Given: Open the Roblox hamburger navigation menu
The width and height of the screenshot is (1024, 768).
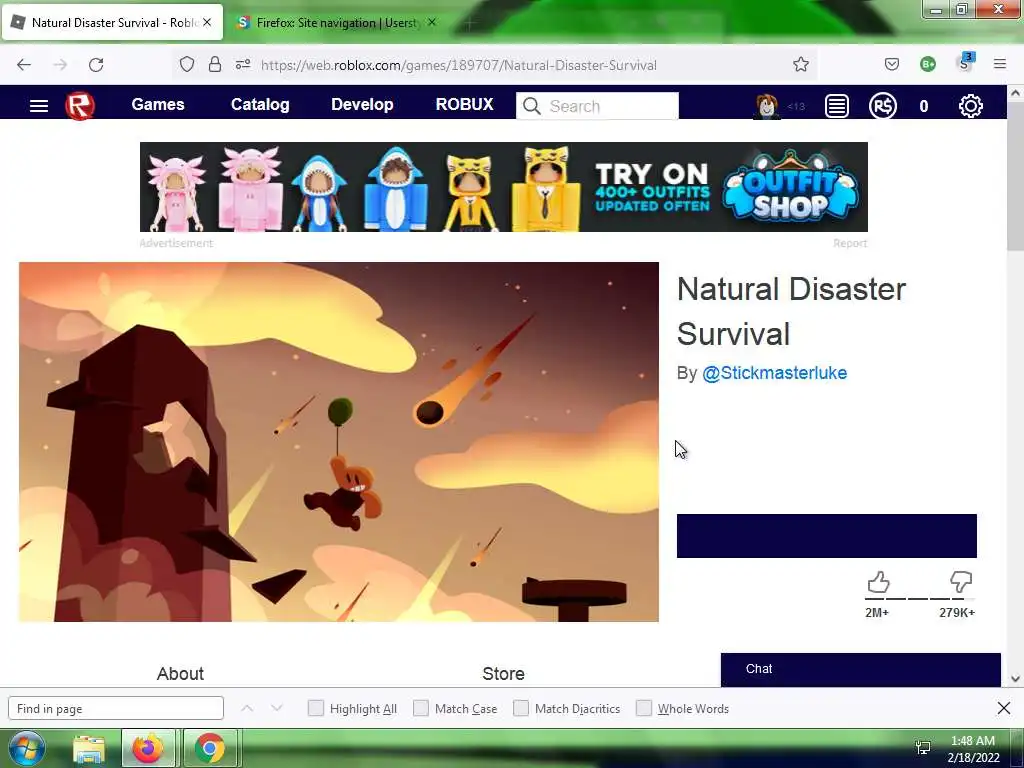Looking at the screenshot, I should coord(39,106).
